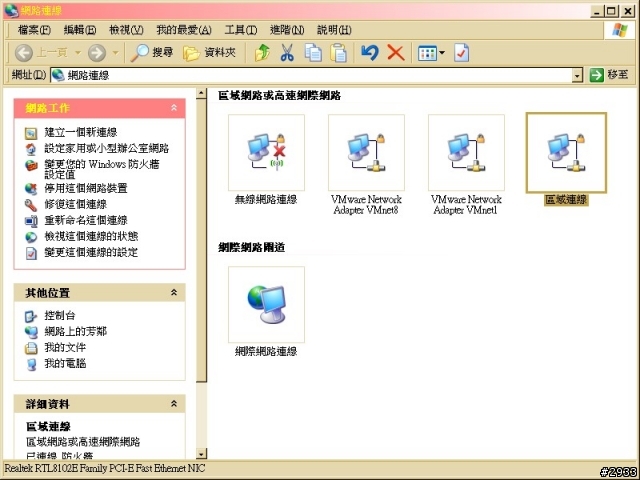Click the new connection wizard icon
This screenshot has width=640, height=480.
pyautogui.click(x=31, y=133)
